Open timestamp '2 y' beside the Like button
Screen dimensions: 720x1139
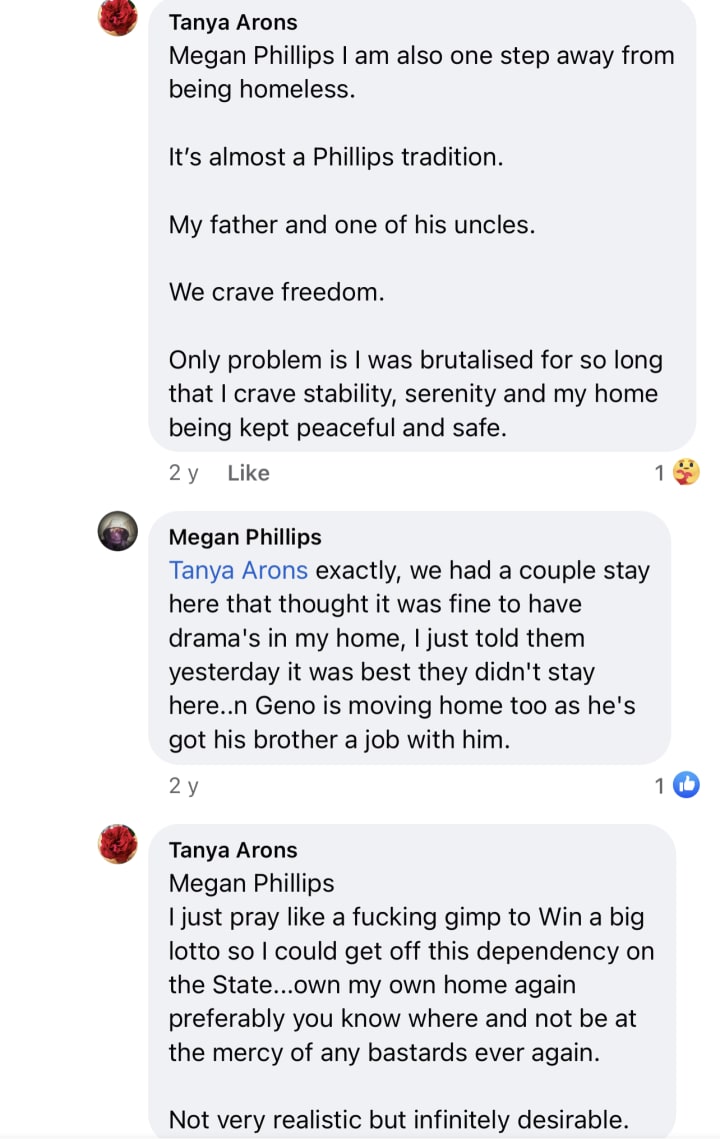click(x=183, y=473)
